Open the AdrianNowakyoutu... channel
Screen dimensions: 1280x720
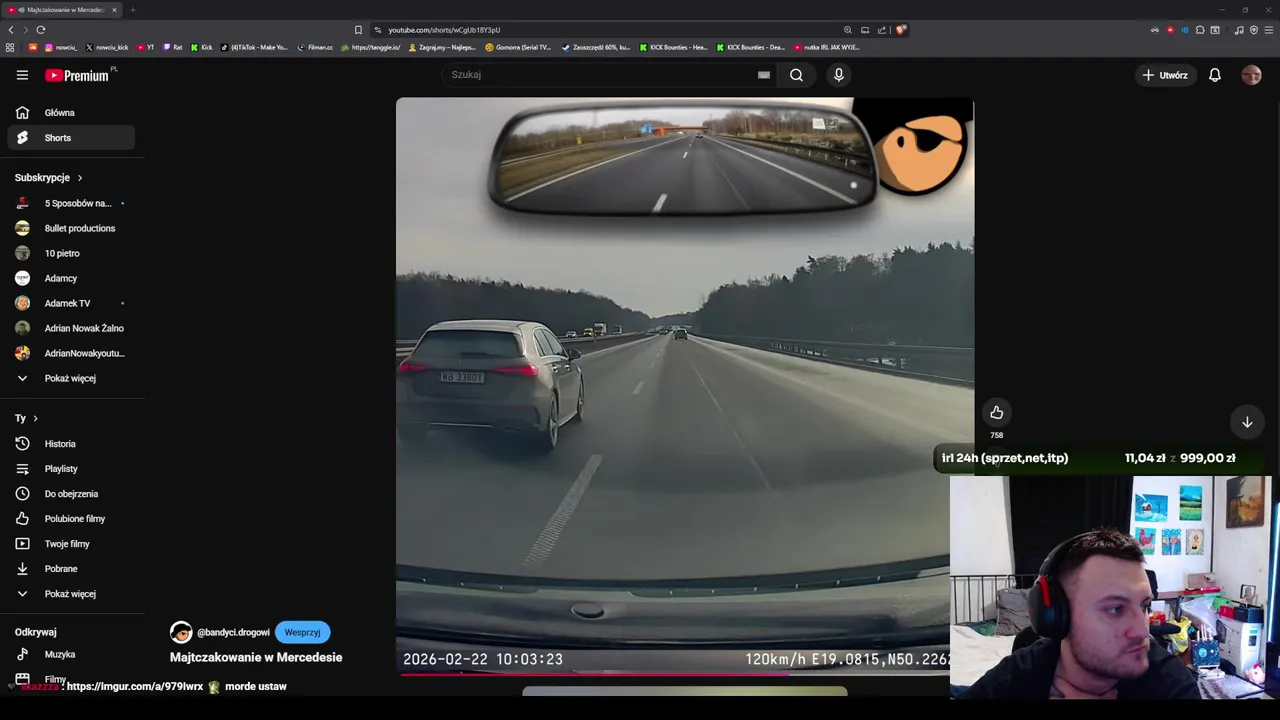[x=71, y=353]
